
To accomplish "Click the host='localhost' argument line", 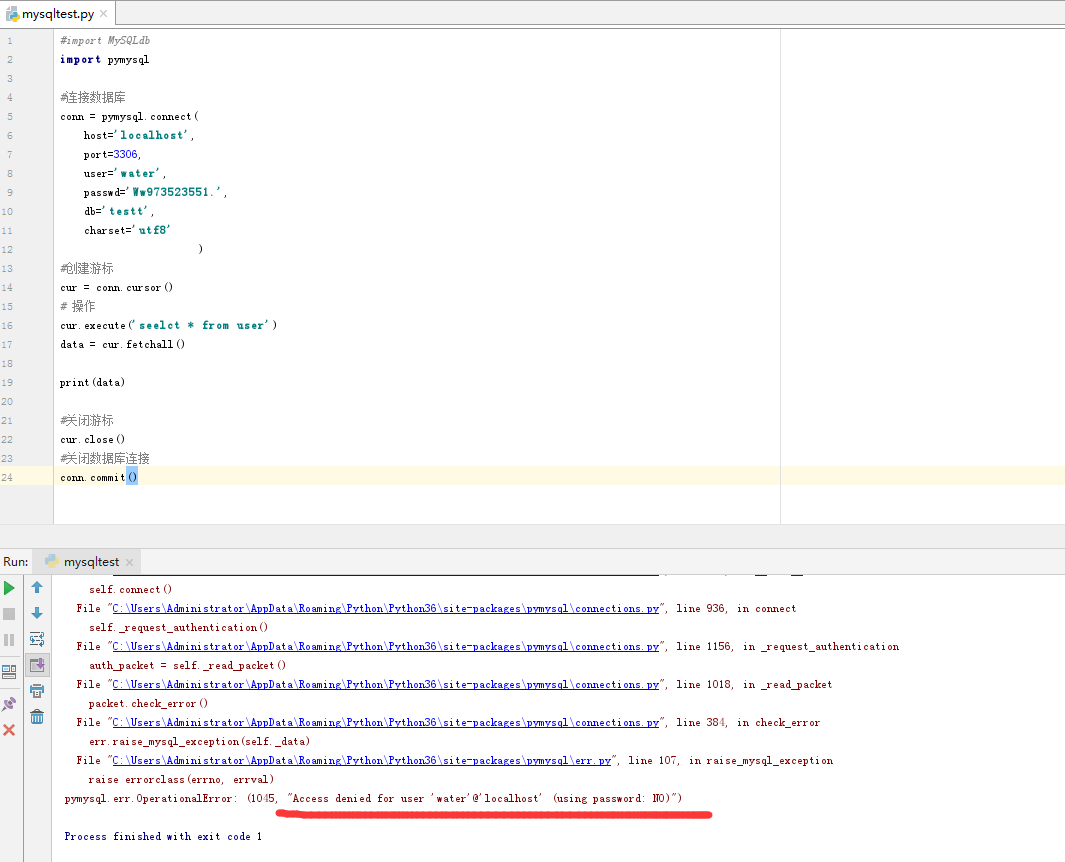I will point(139,136).
